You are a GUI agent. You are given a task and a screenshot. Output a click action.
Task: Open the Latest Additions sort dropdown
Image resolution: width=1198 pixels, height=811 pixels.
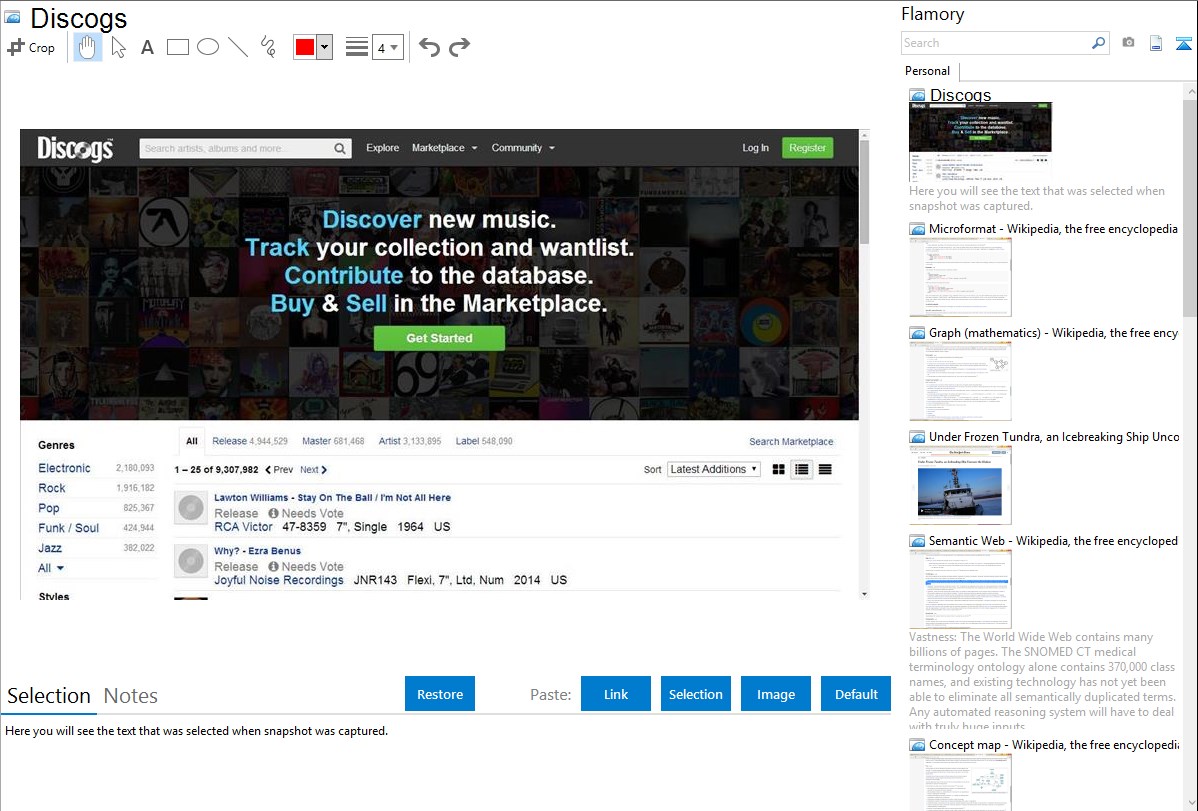(714, 469)
